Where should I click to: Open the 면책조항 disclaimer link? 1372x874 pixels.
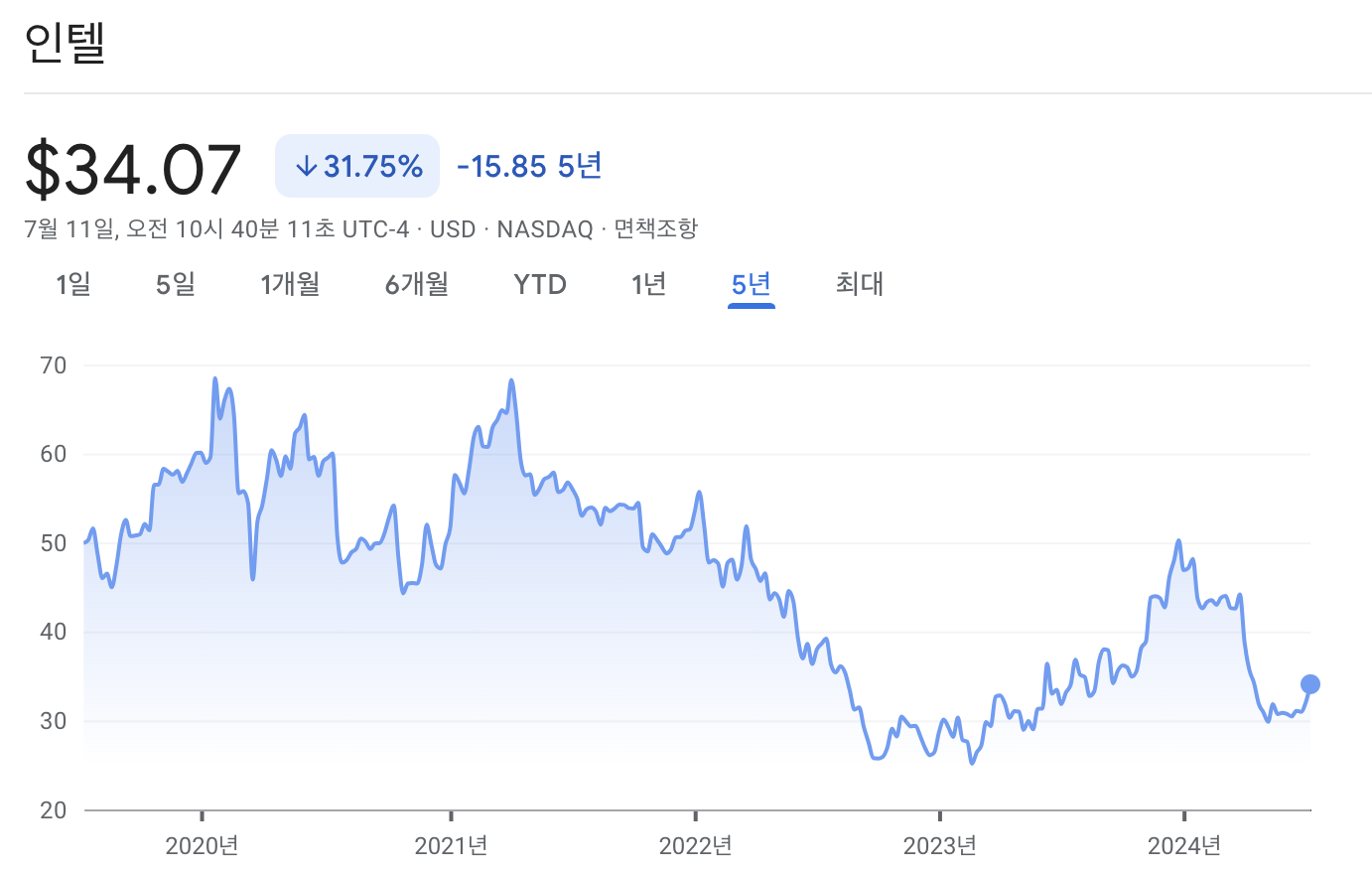657,228
